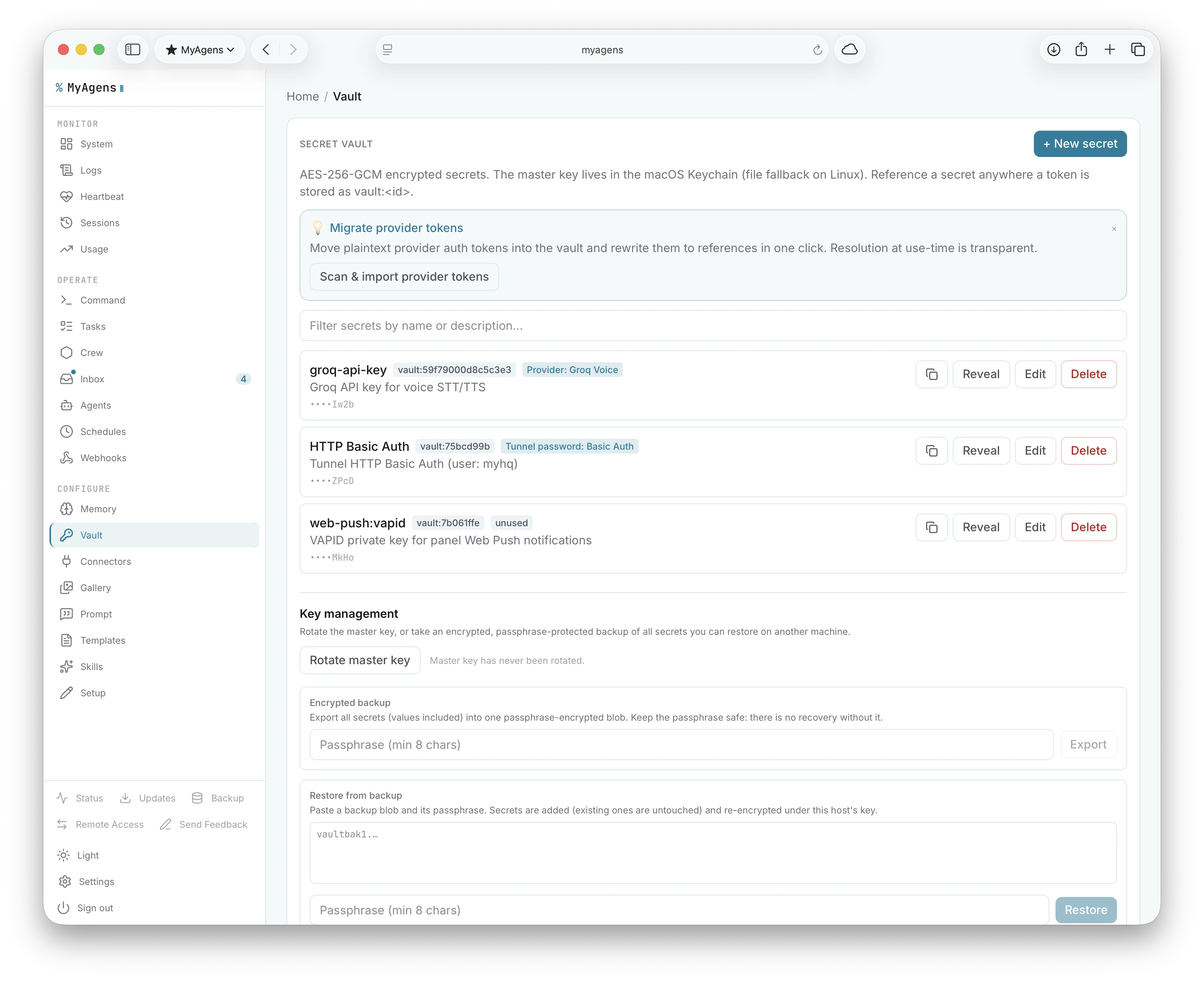View Usage statistics

tap(154, 249)
